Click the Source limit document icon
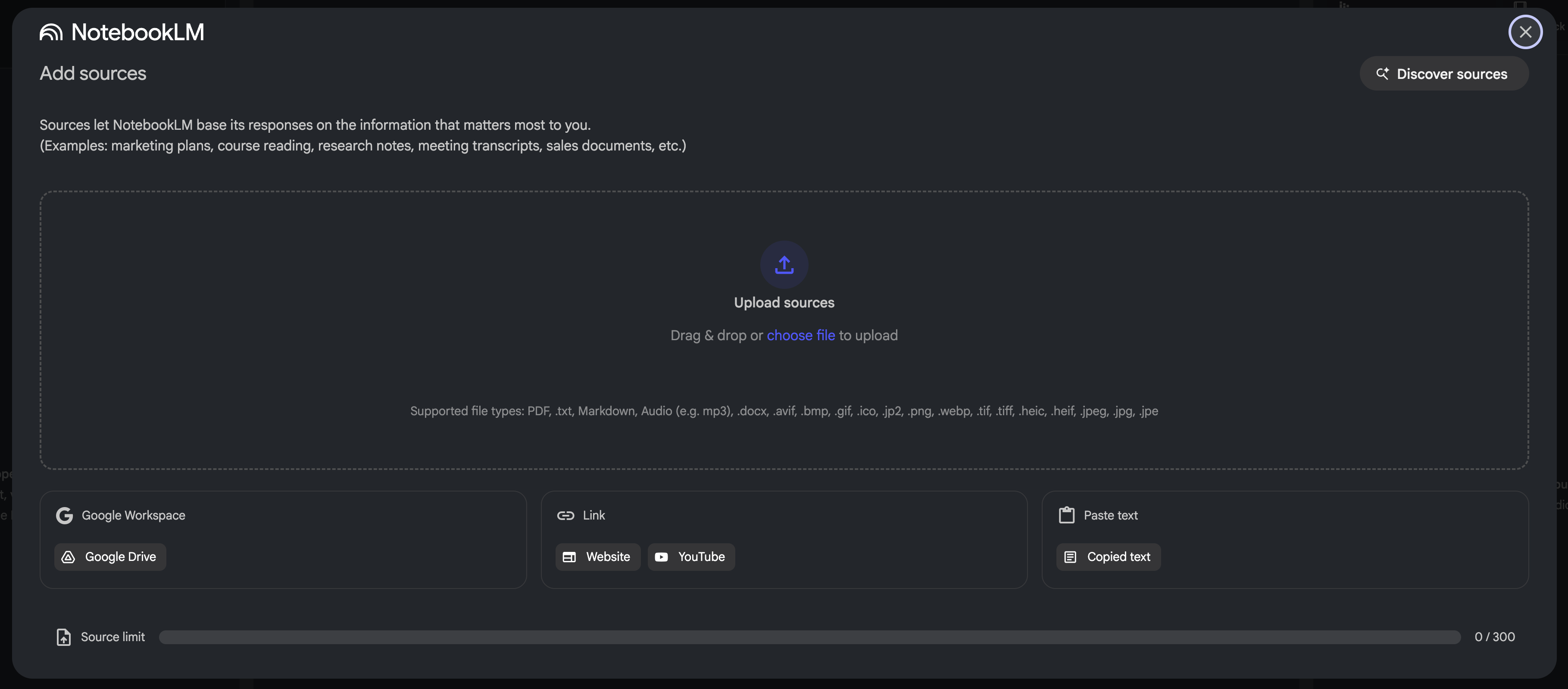This screenshot has width=1568, height=689. click(x=64, y=637)
